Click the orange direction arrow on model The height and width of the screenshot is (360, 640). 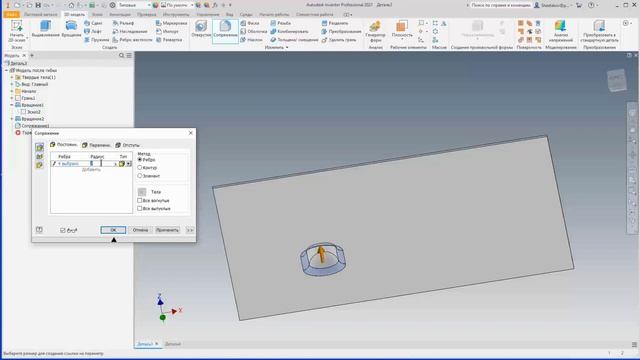(x=322, y=253)
